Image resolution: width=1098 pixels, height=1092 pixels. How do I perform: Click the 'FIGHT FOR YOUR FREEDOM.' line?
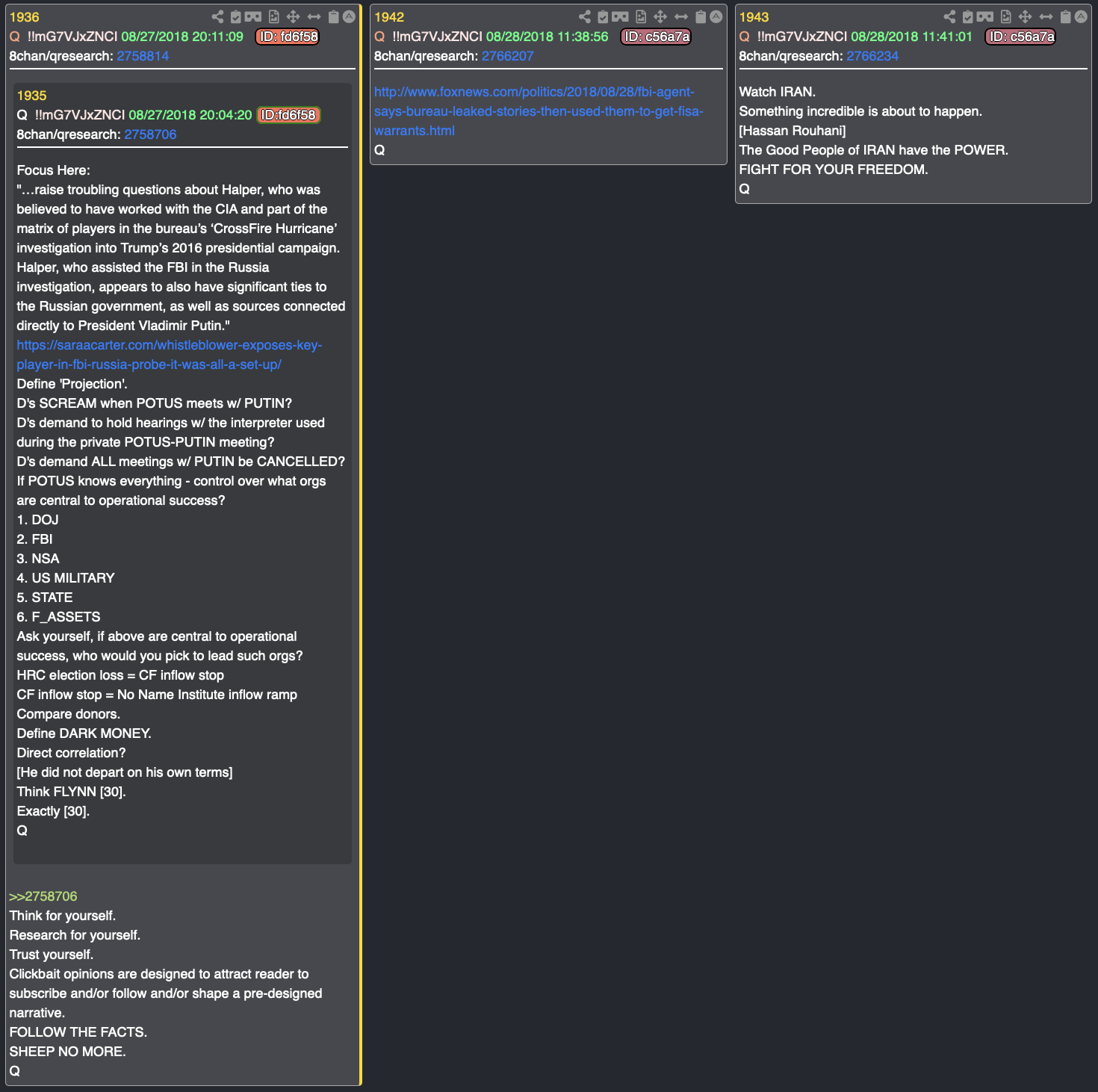pos(834,170)
